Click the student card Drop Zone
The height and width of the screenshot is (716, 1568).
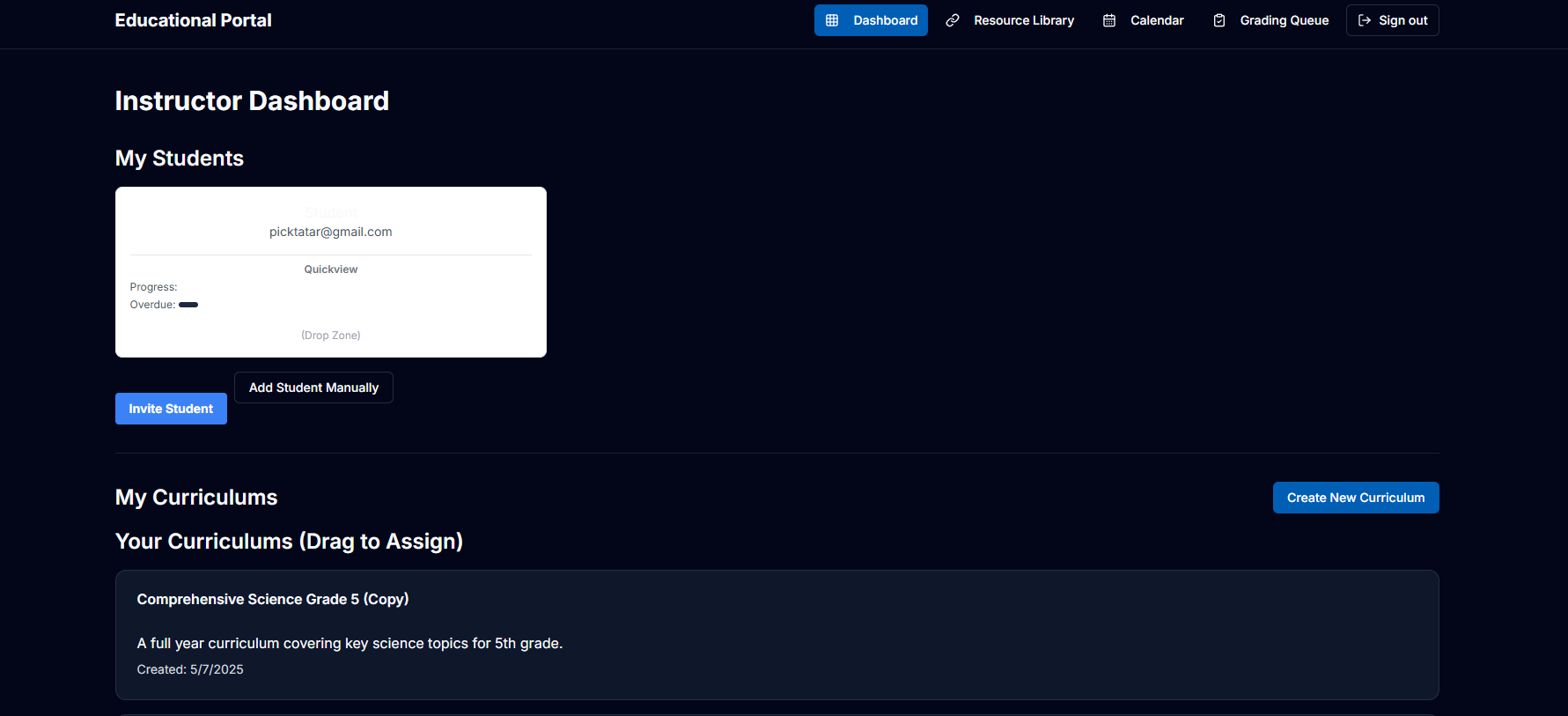click(x=331, y=336)
